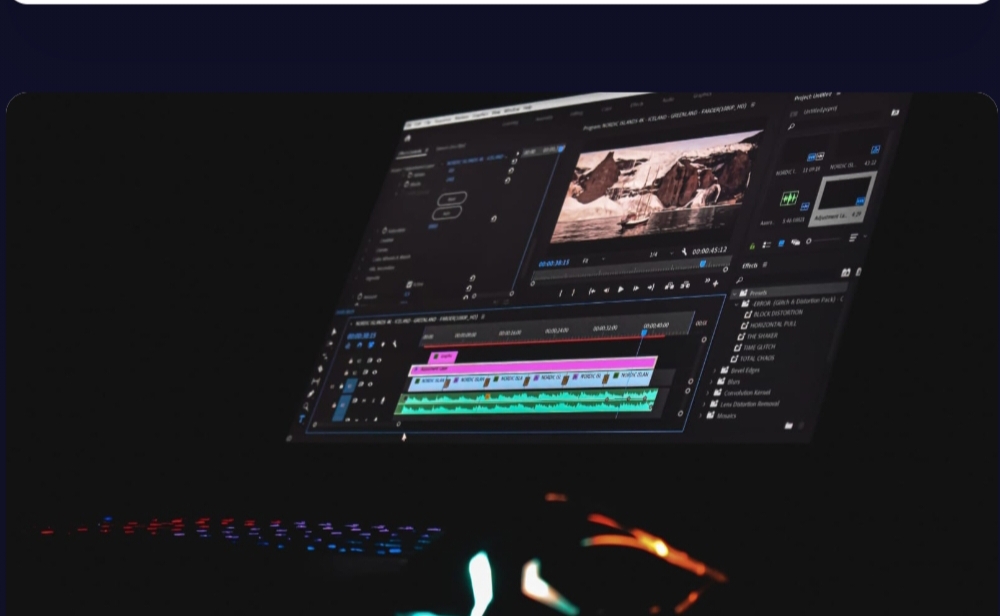Click the Project Untitled panel tab

pyautogui.click(x=813, y=96)
